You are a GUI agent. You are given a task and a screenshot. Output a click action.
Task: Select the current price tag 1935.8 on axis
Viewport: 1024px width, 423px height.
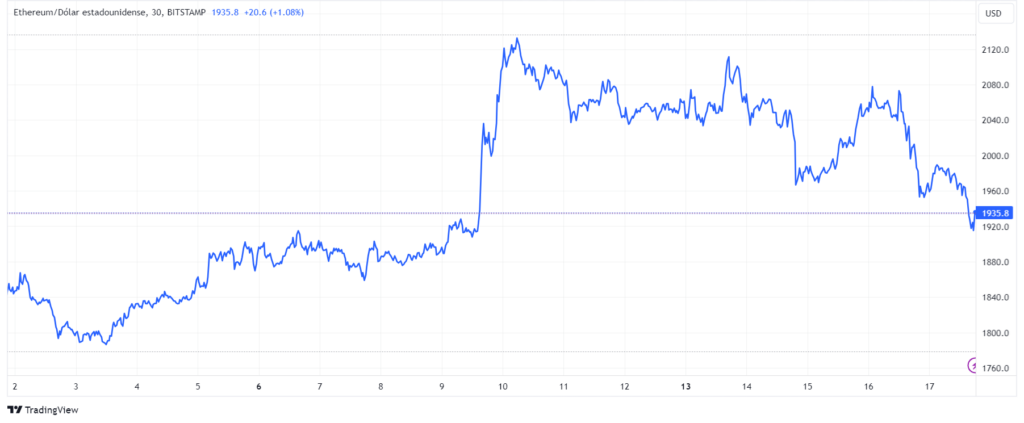(x=997, y=213)
